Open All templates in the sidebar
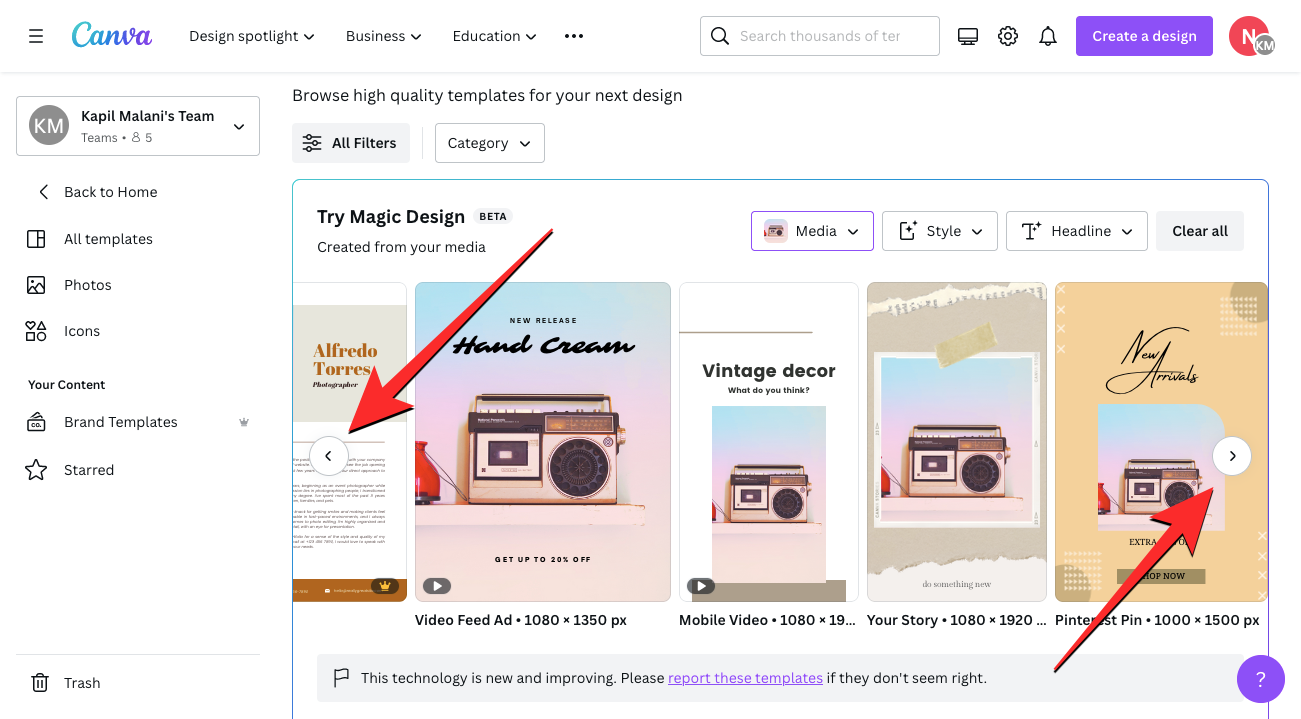The height and width of the screenshot is (719, 1301). 108,239
